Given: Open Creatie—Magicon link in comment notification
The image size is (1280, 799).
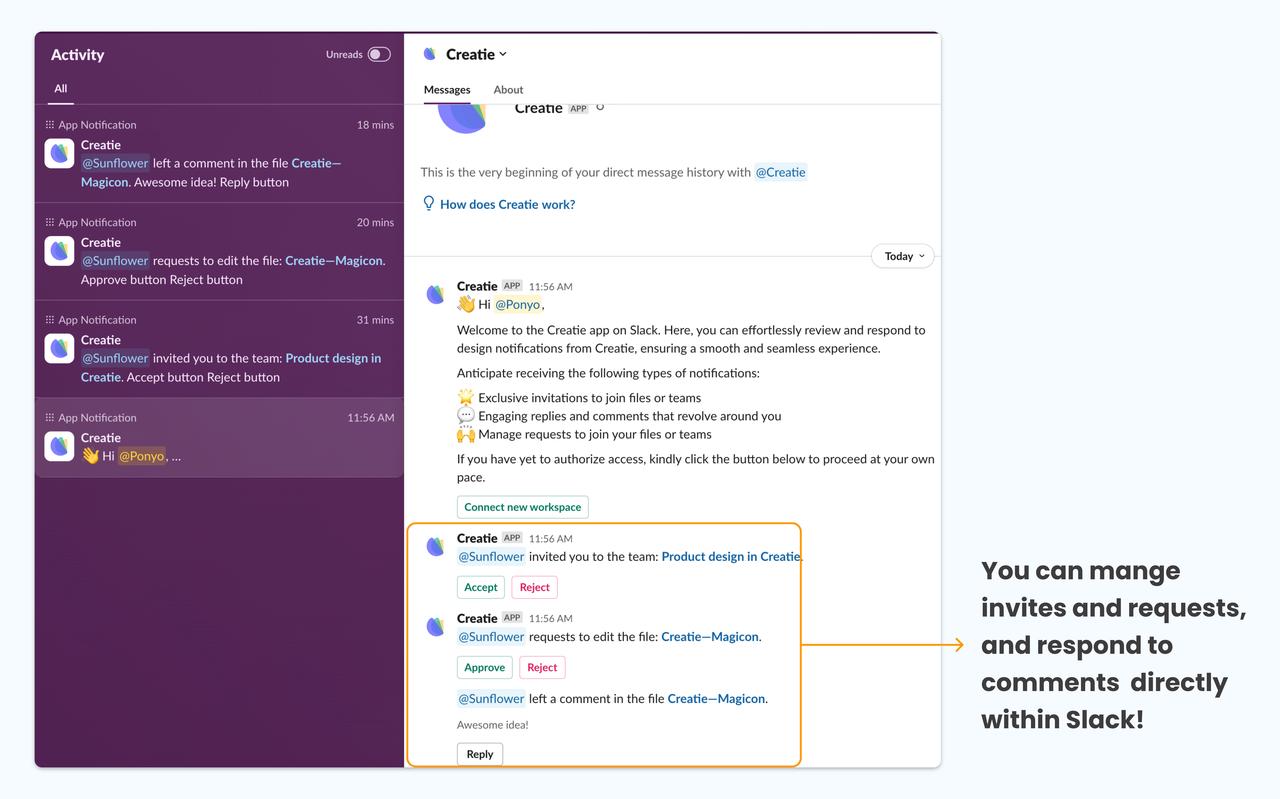Looking at the screenshot, I should [x=211, y=172].
